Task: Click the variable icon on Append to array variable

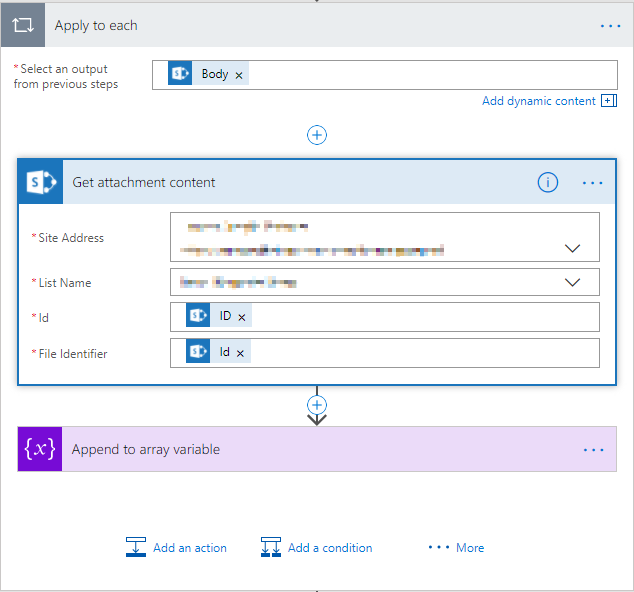Action: coord(40,449)
